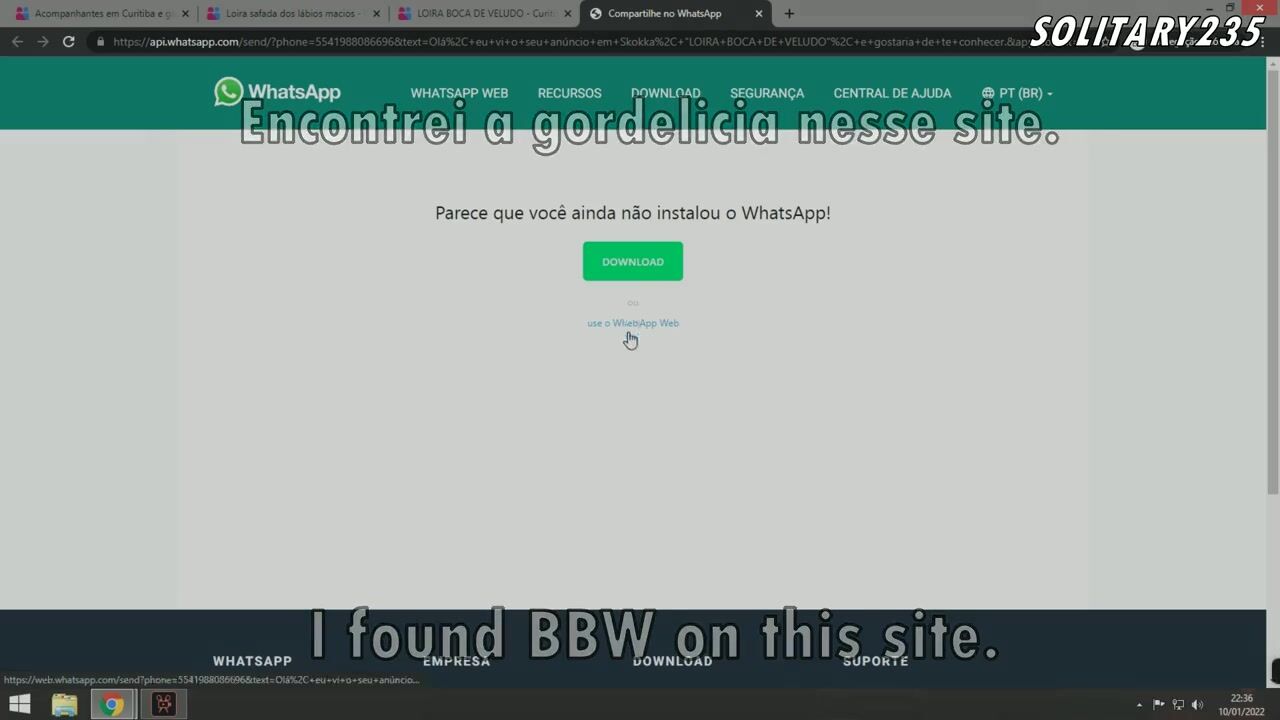Click the padlock icon in the address bar

tap(100, 42)
